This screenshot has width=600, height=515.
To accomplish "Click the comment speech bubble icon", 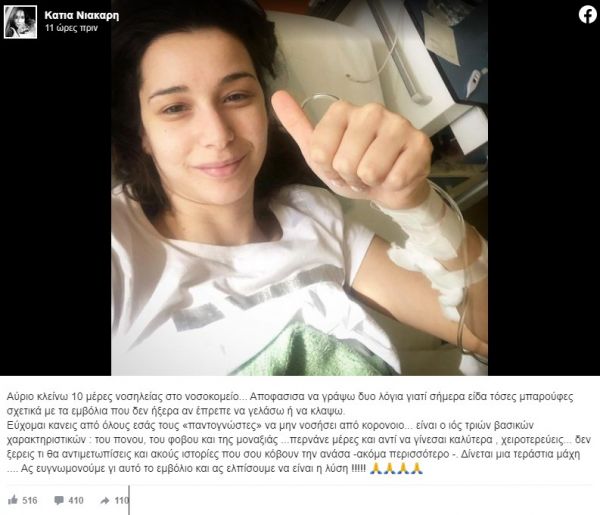I will click(x=59, y=500).
